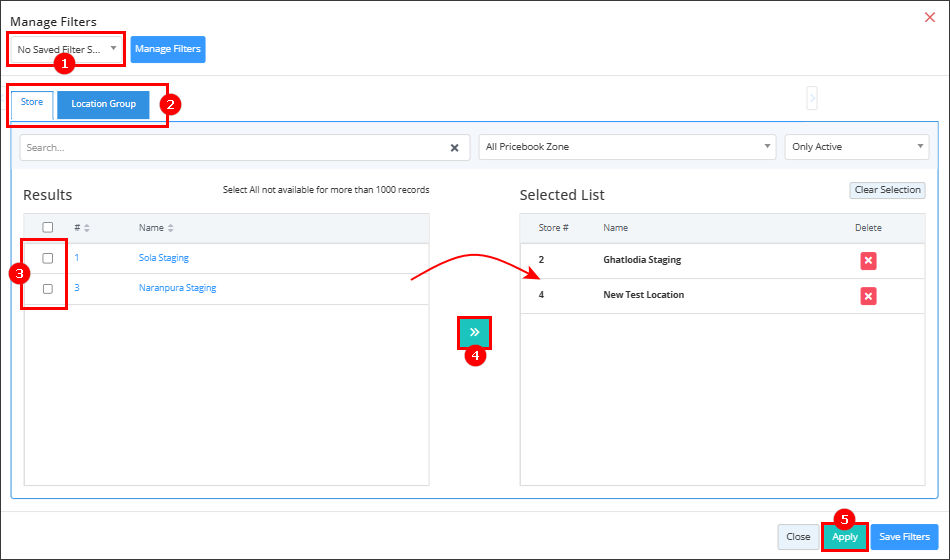Toggle the select-all header checkbox
950x560 pixels.
point(48,227)
